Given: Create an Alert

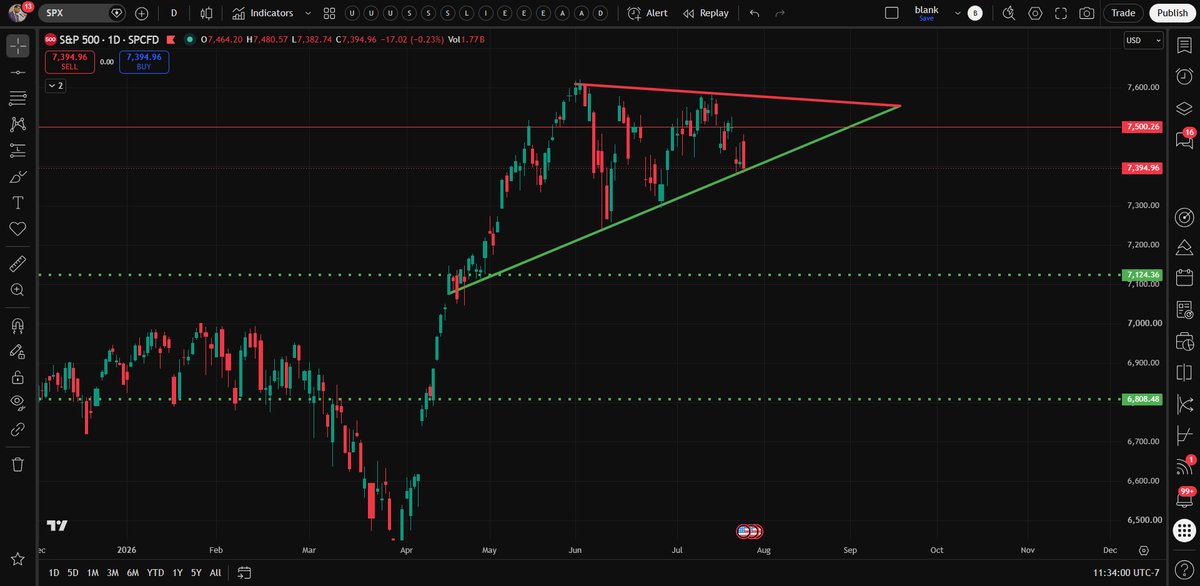Looking at the screenshot, I should [x=647, y=13].
